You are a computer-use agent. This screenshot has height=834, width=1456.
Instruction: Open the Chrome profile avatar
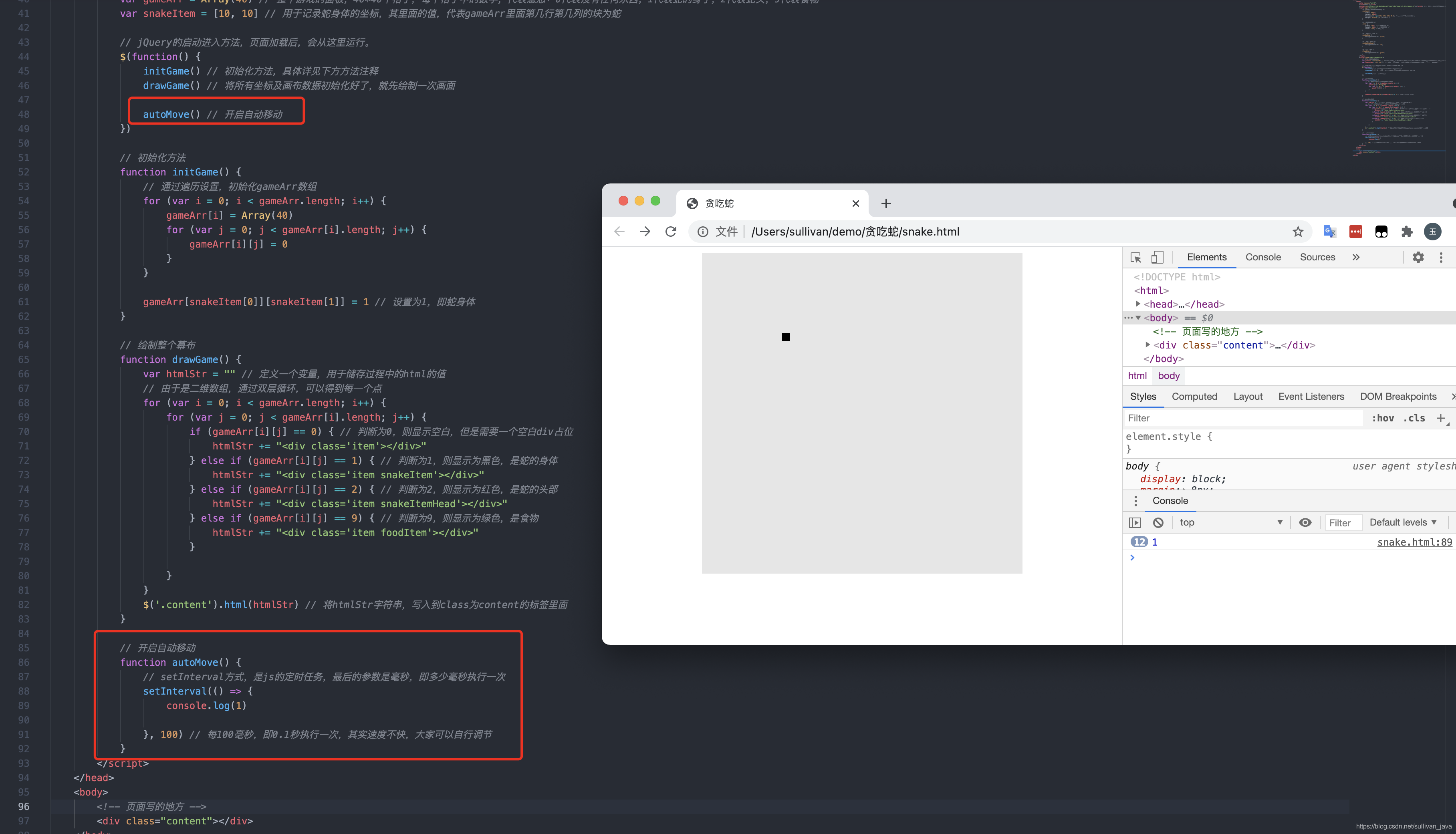[x=1432, y=232]
